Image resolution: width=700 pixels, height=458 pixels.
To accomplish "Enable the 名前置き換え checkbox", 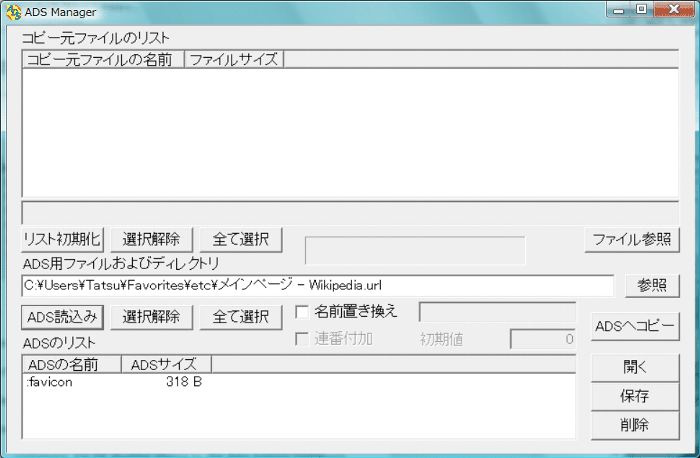I will tap(302, 312).
